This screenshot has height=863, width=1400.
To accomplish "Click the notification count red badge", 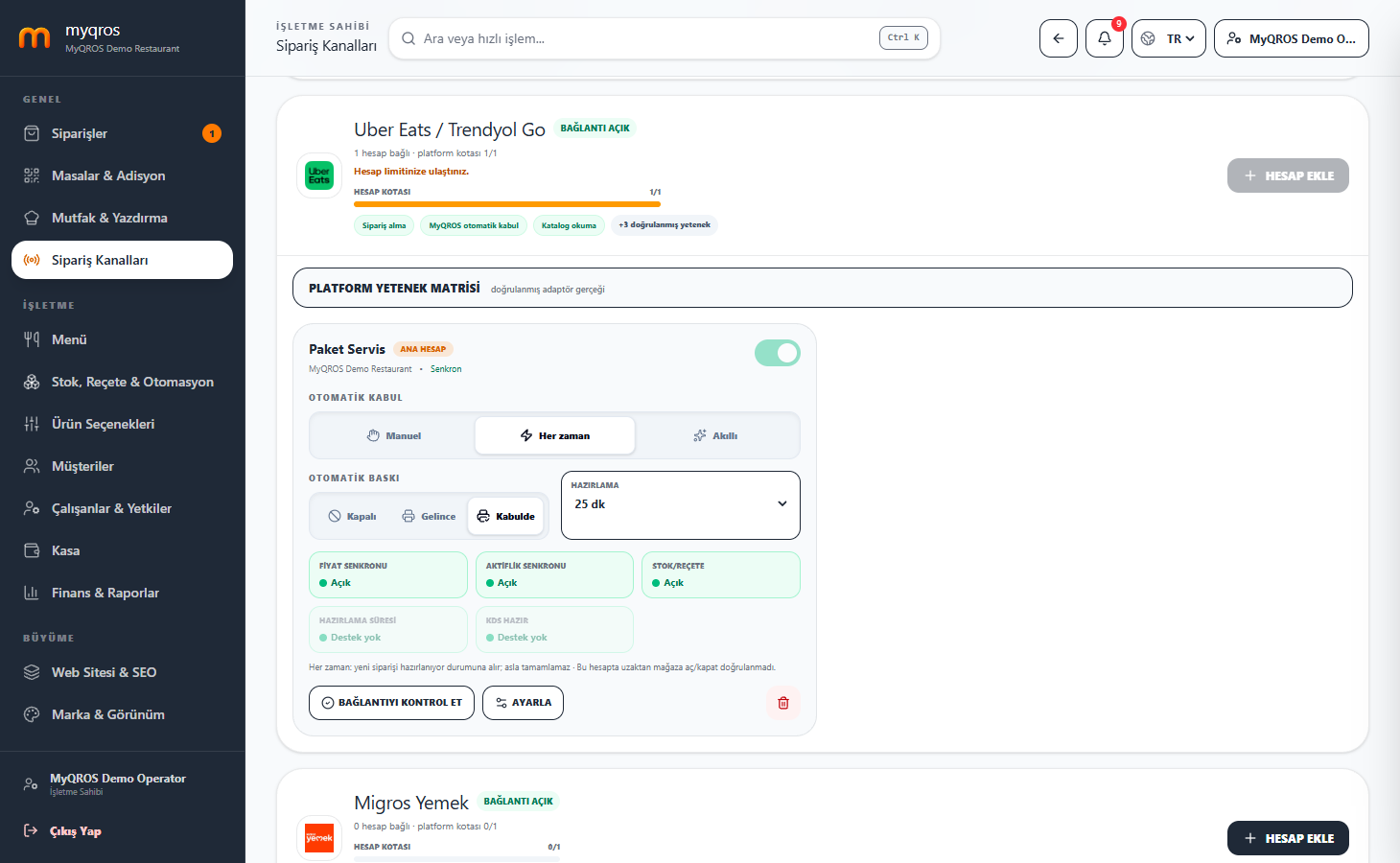I will 1119,24.
